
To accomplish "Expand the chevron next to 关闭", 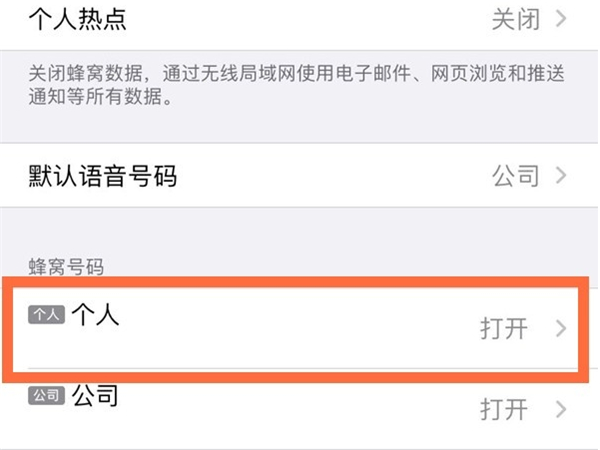I will pos(561,19).
